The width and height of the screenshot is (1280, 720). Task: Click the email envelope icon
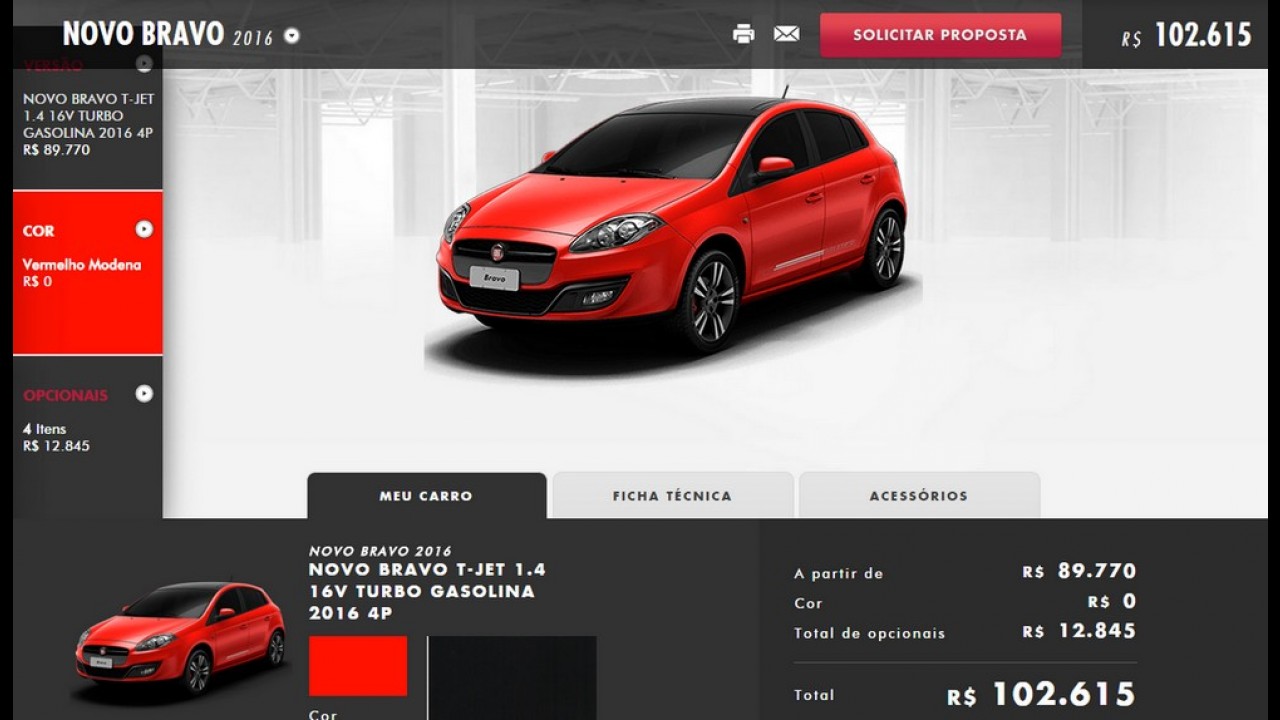click(786, 34)
